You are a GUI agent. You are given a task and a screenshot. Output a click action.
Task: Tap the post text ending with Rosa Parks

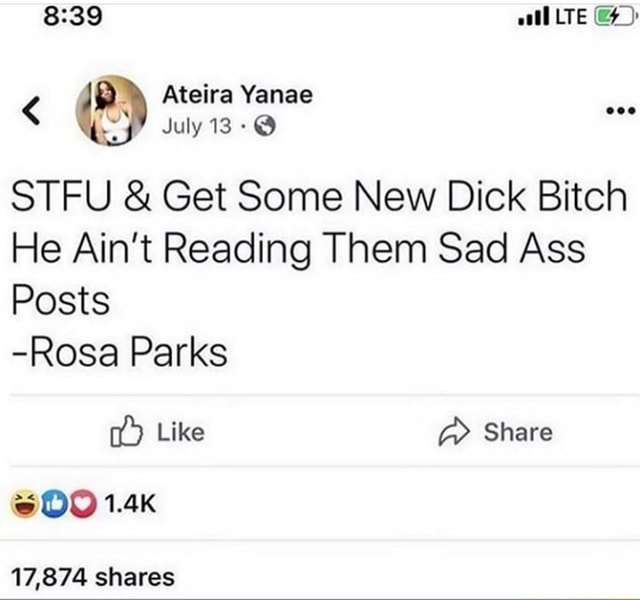[x=319, y=274]
